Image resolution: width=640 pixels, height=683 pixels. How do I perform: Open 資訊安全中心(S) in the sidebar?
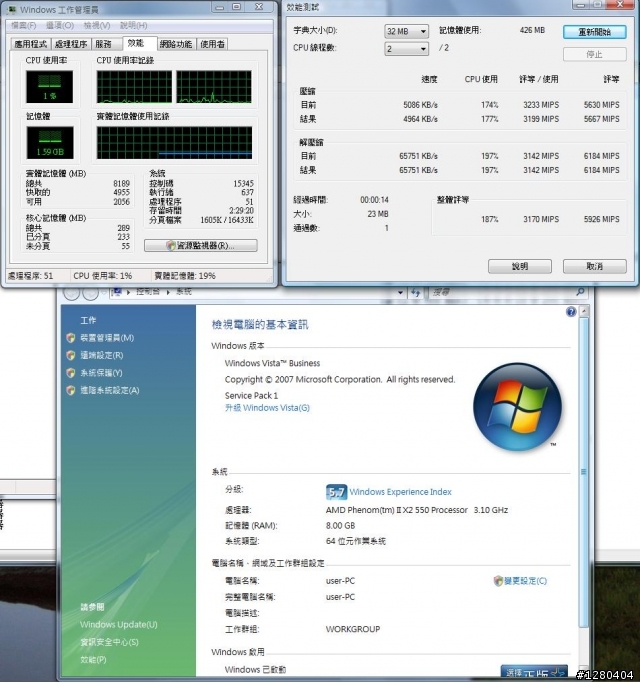pos(109,642)
